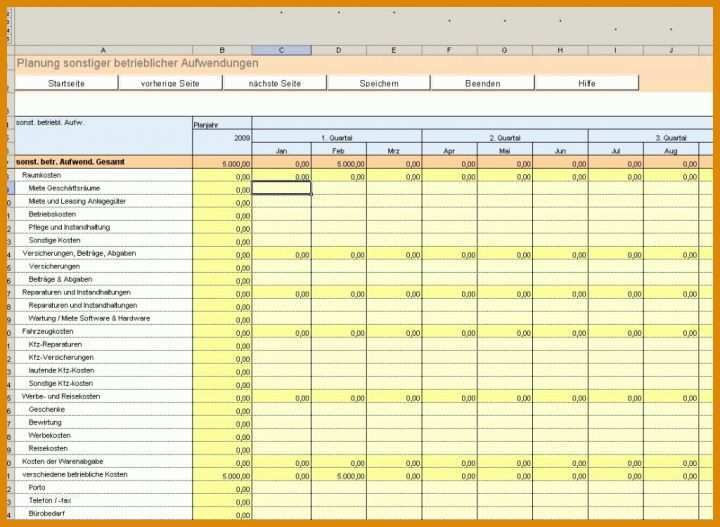Select the 'Bürobedarf' label
Image resolution: width=720 pixels, height=527 pixels.
click(46, 513)
